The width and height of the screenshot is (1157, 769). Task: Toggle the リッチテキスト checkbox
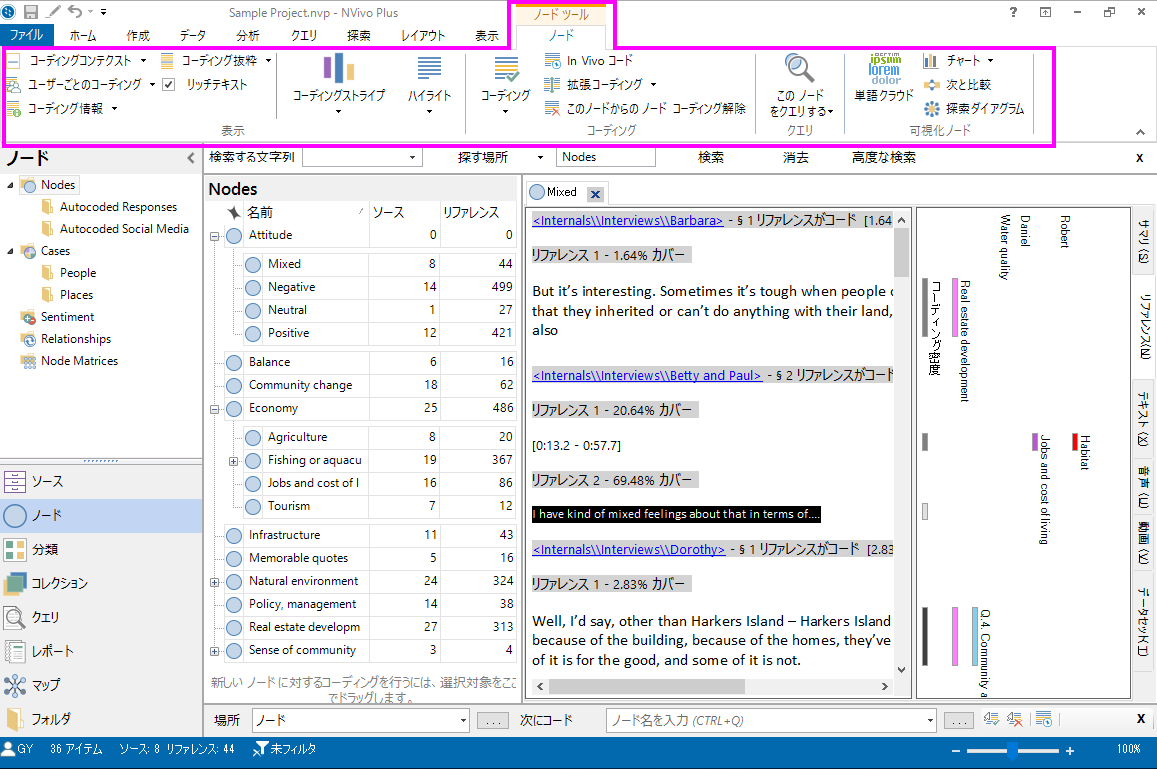click(x=169, y=85)
